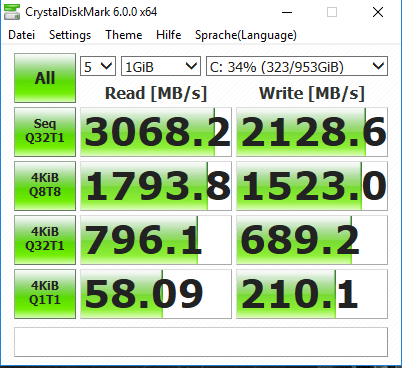The image size is (402, 368).
Task: Click the empty comment field at bottom
Action: tap(201, 342)
